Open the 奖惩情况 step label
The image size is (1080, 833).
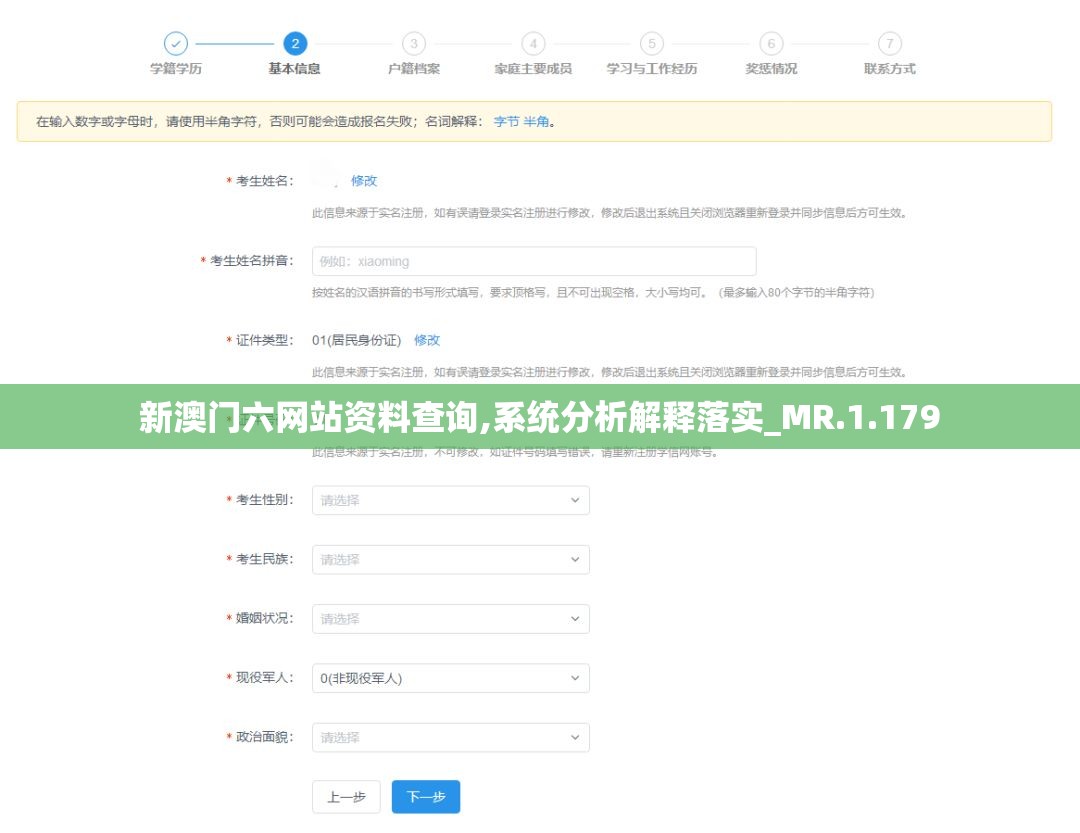point(771,69)
